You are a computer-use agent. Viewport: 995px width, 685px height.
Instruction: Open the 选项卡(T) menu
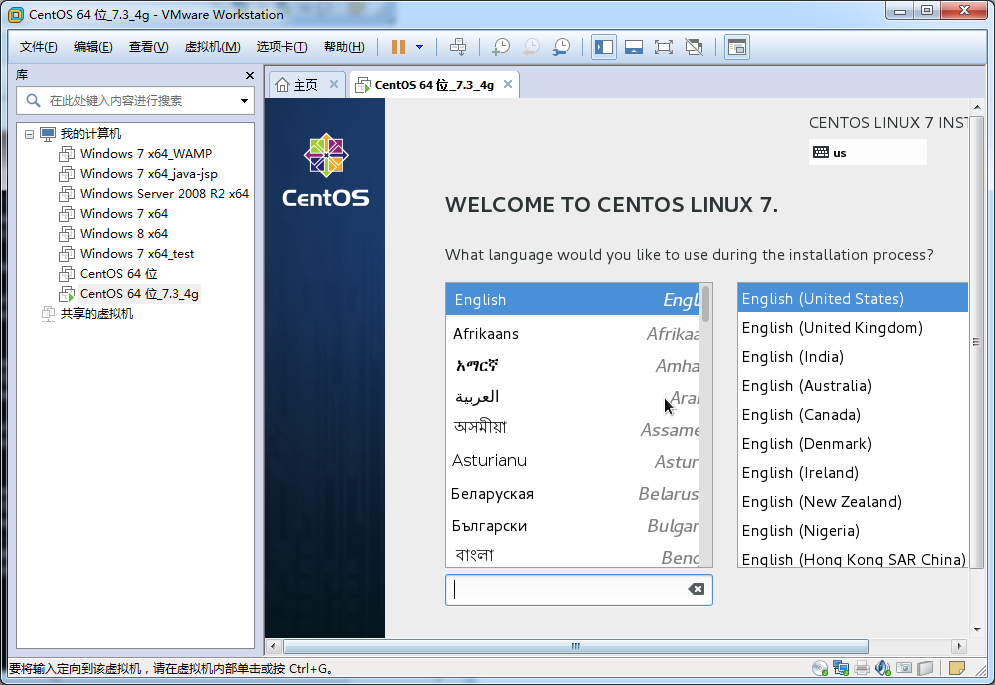[x=282, y=47]
